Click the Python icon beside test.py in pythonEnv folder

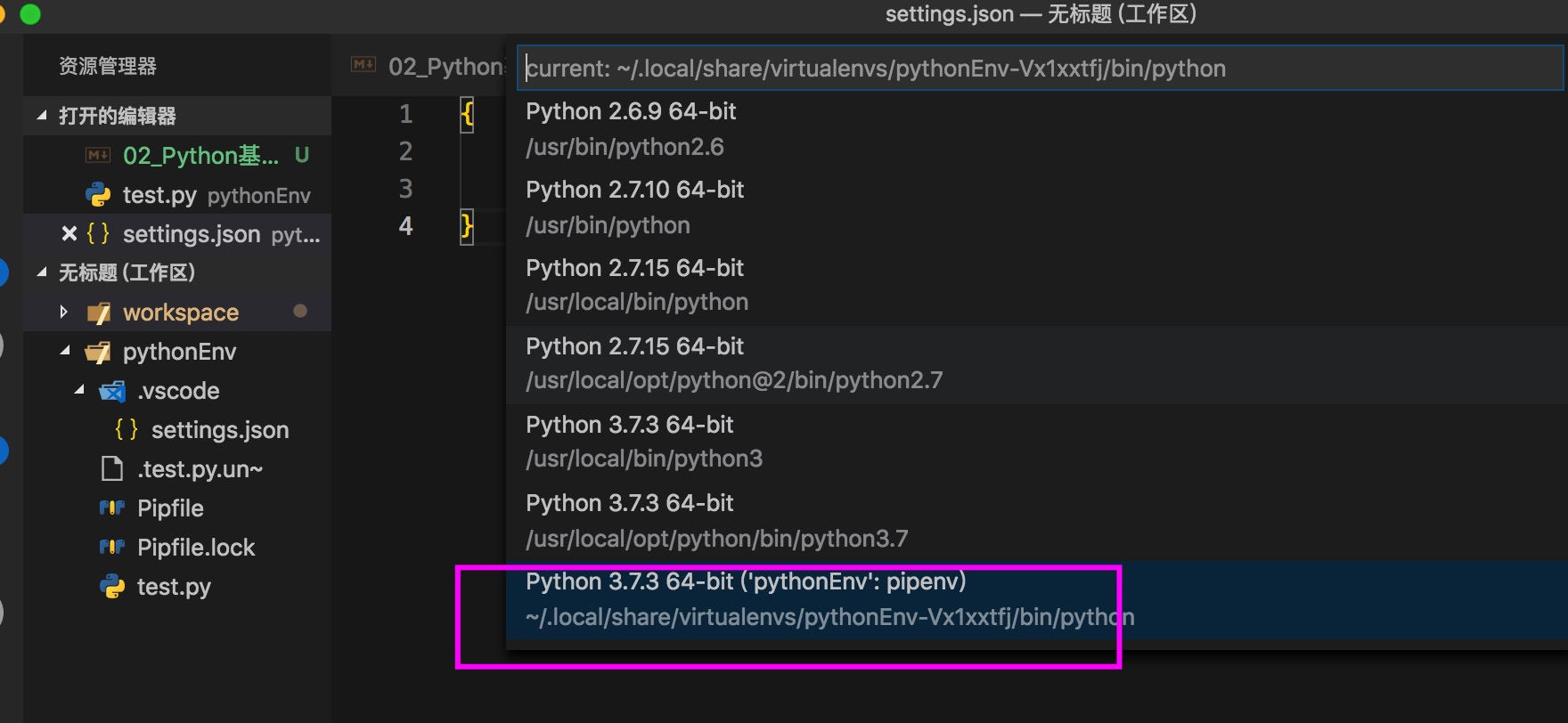[x=112, y=586]
